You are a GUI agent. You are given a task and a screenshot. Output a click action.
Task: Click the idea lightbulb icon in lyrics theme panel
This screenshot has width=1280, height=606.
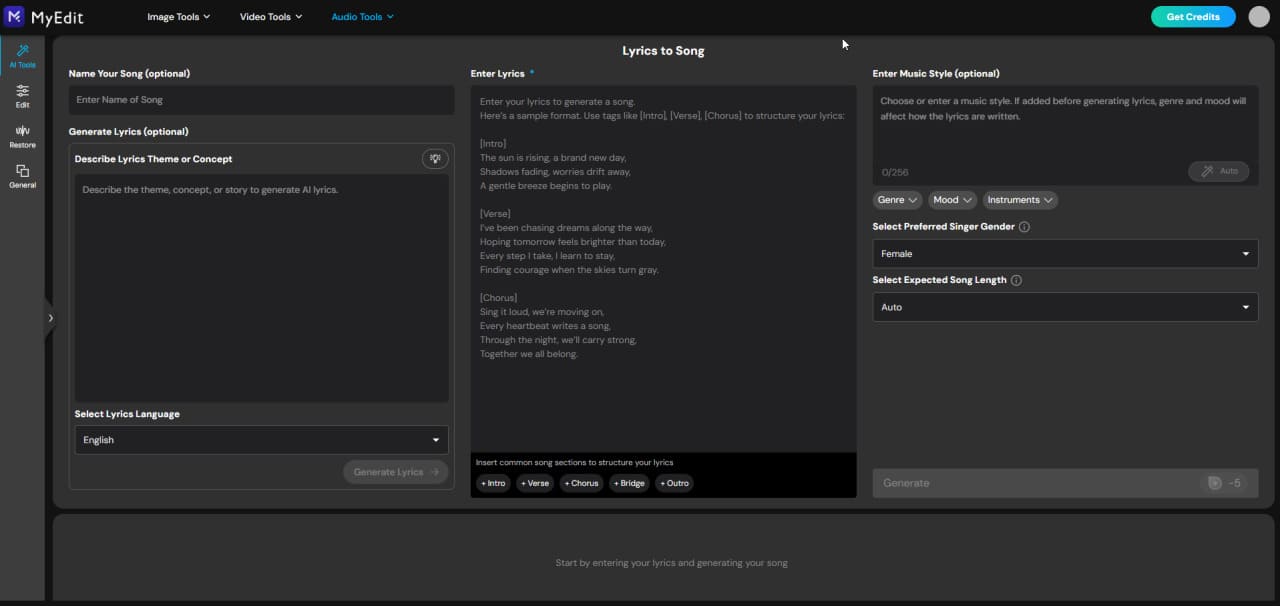pos(434,158)
